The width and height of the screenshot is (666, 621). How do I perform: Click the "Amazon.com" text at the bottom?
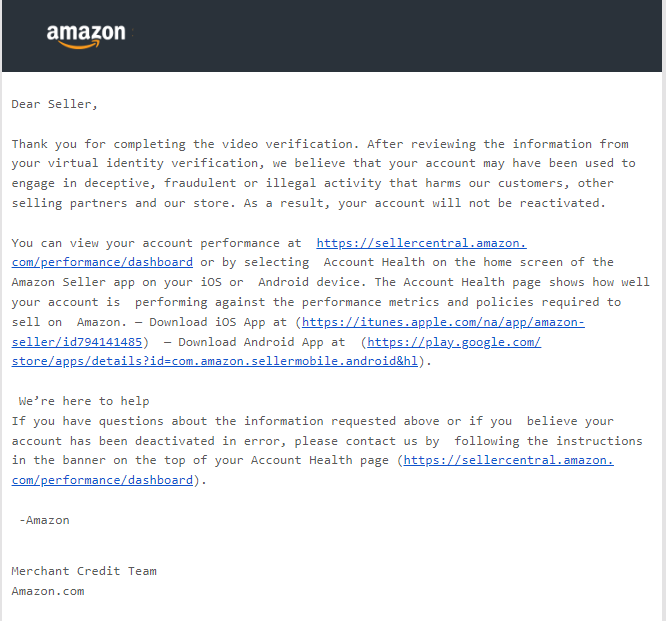point(48,591)
